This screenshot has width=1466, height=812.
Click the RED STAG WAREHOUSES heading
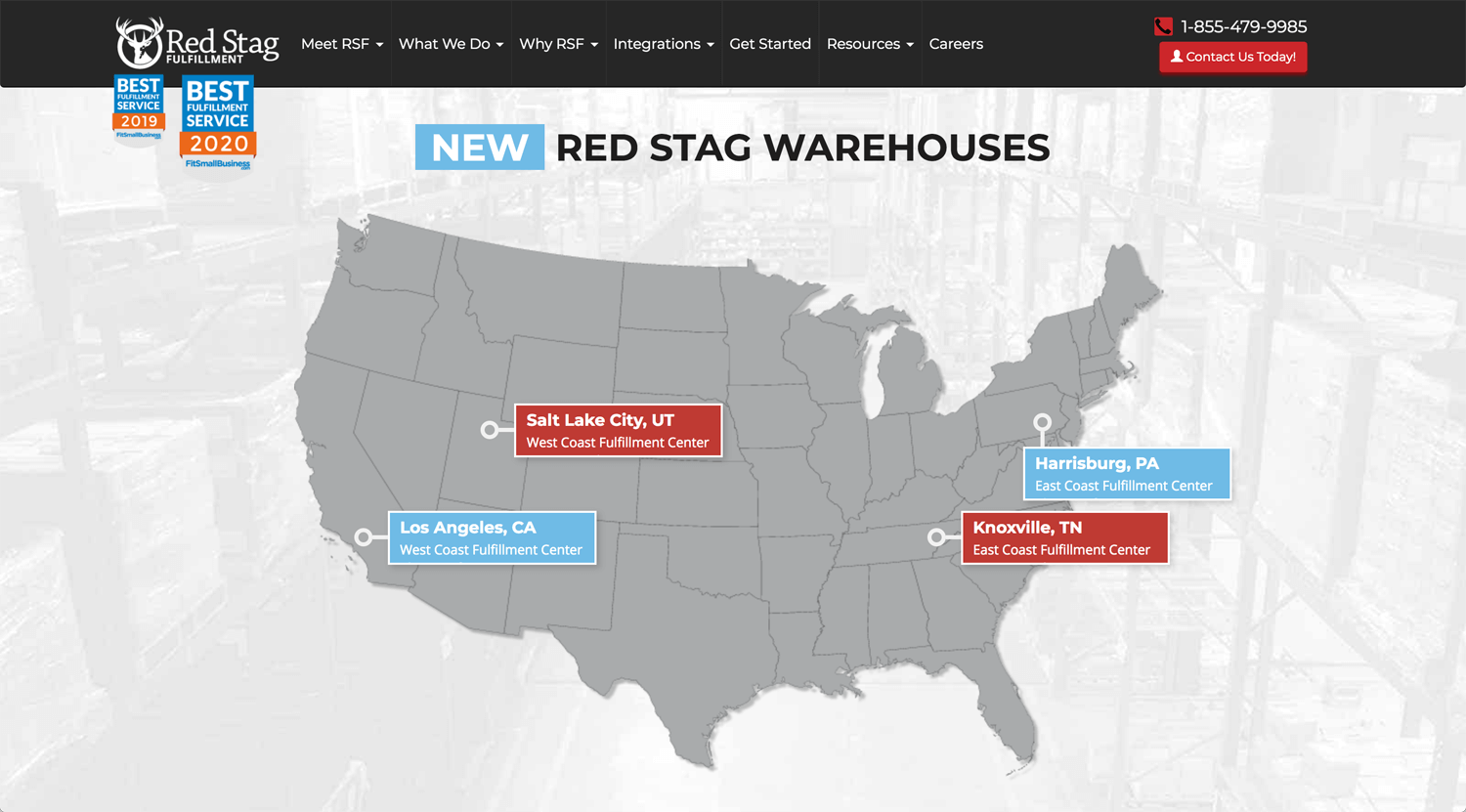click(802, 148)
